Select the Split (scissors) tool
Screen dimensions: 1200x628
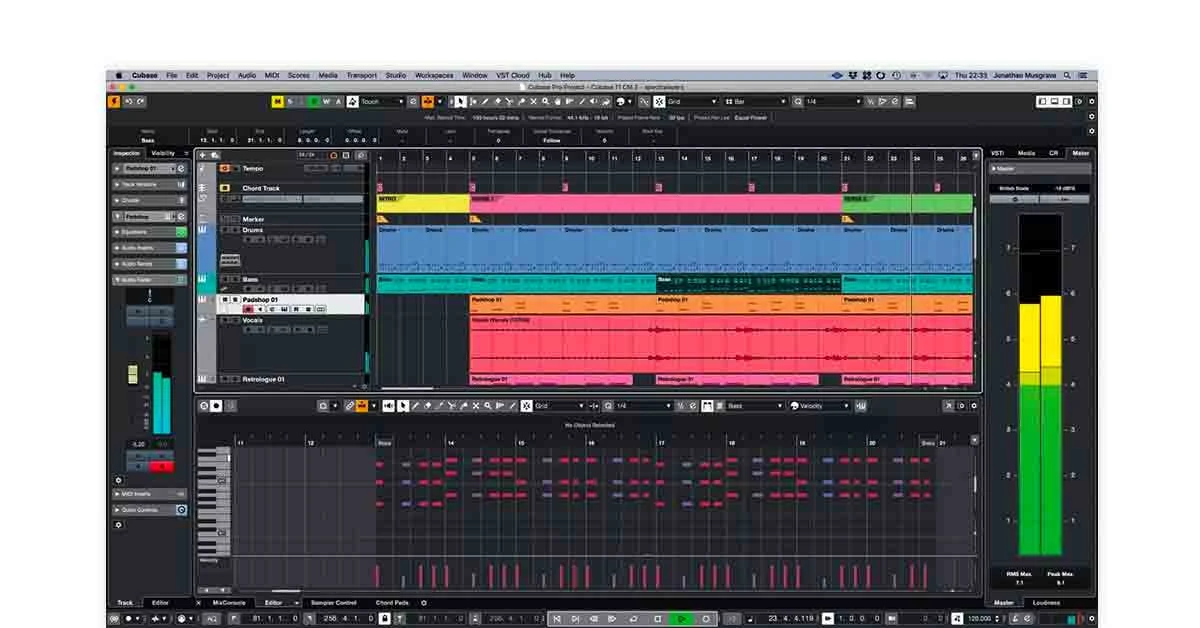tap(509, 101)
